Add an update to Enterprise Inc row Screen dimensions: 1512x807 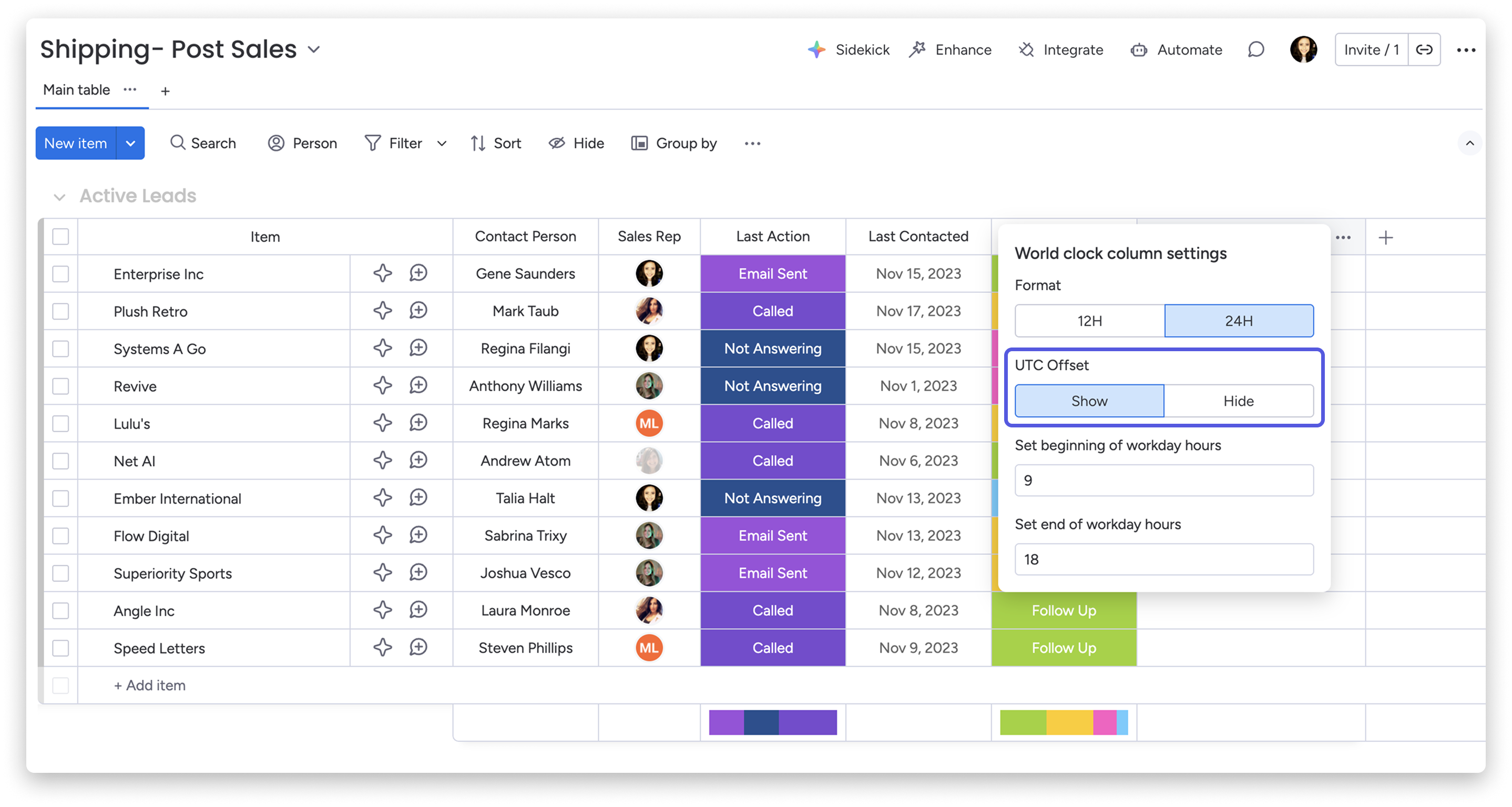418,273
